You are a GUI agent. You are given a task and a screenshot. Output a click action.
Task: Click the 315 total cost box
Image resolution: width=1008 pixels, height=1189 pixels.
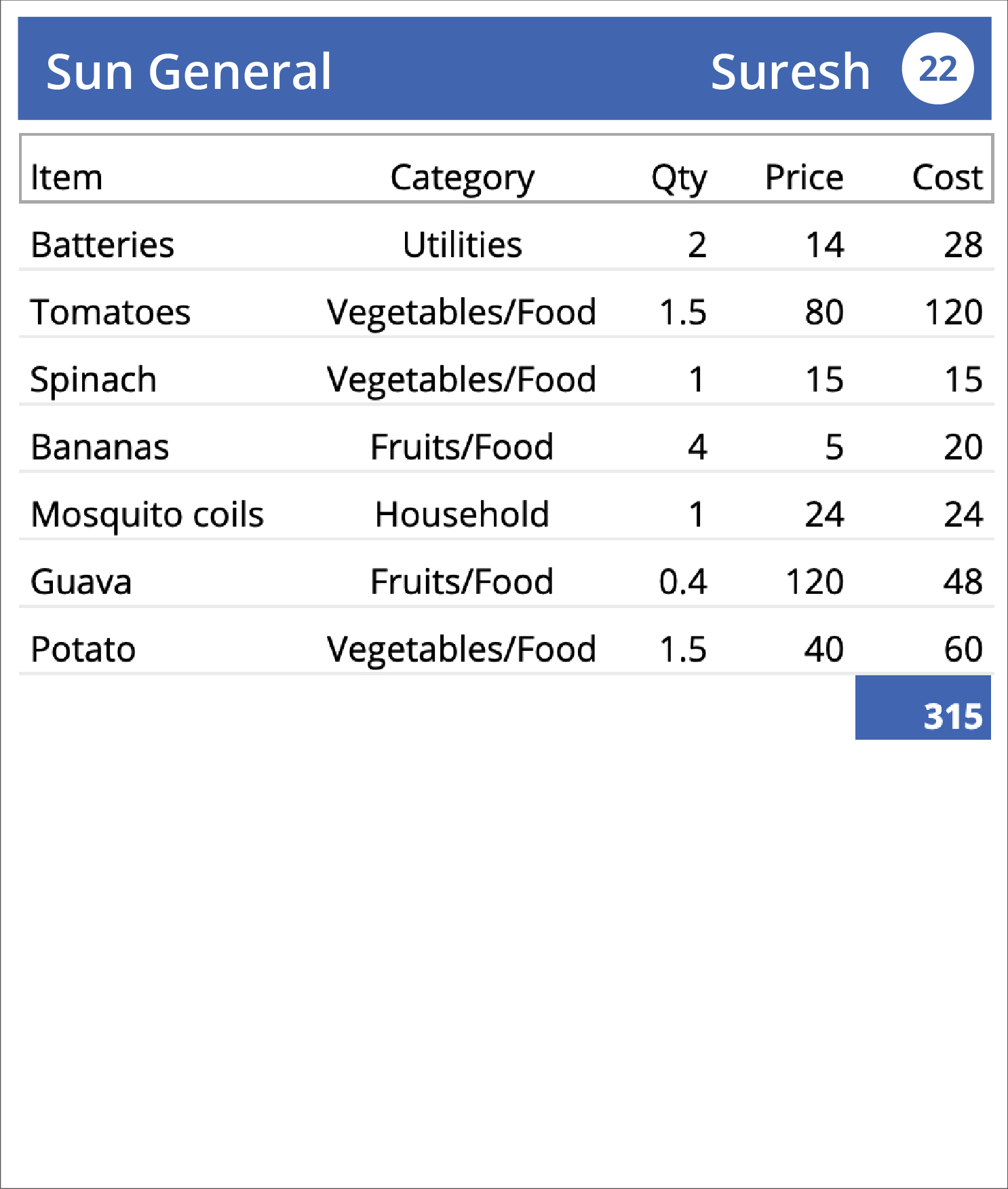[923, 708]
